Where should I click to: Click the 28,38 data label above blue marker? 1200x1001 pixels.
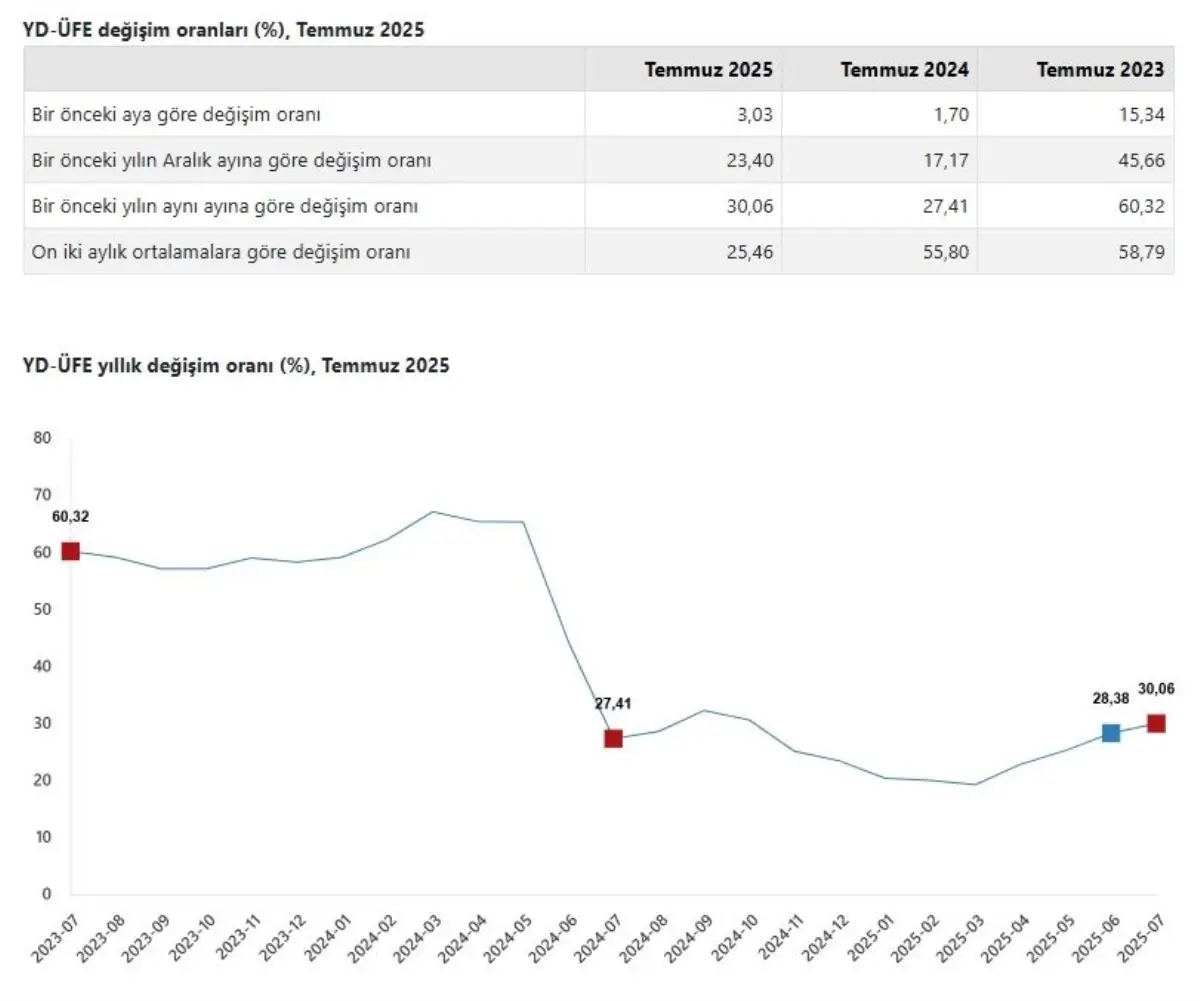[1108, 702]
